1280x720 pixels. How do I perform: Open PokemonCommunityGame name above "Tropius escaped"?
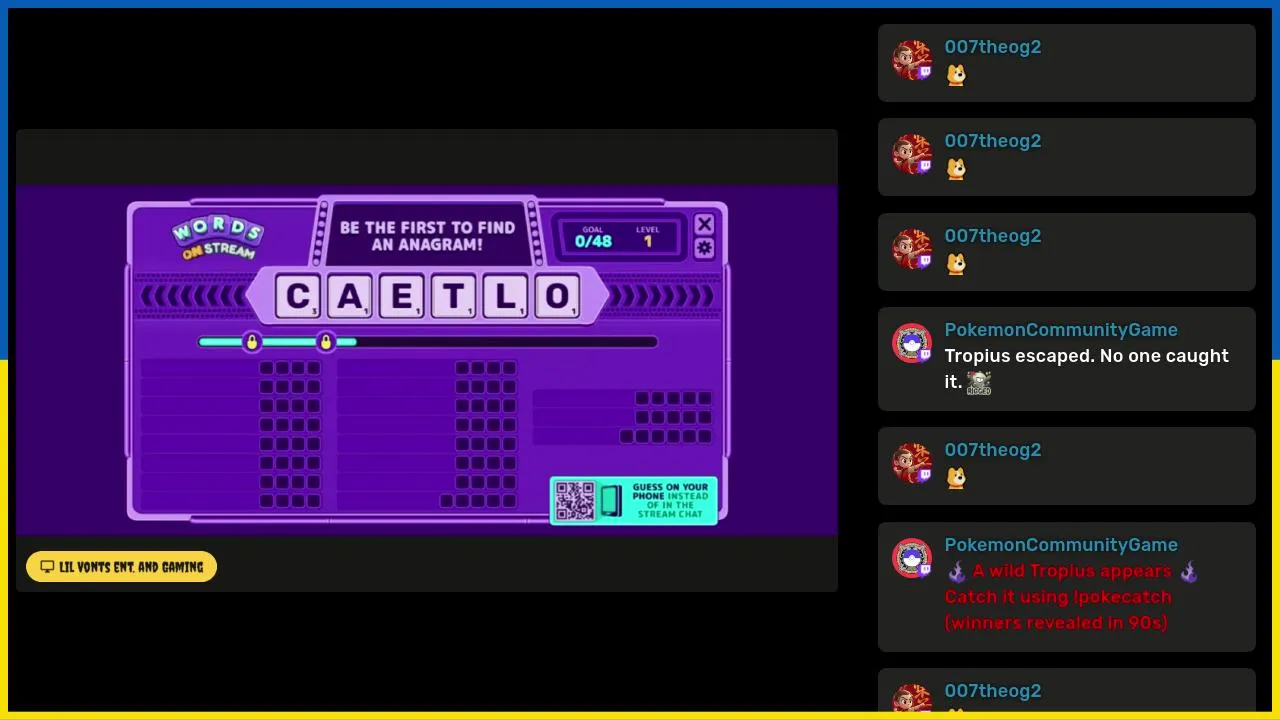pyautogui.click(x=1061, y=330)
